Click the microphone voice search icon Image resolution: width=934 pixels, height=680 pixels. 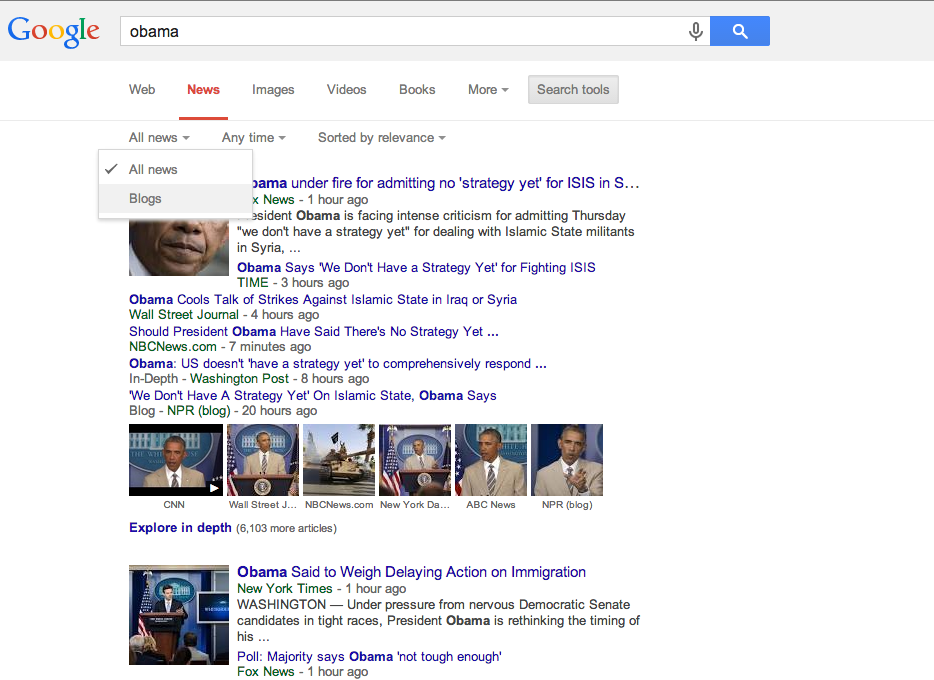(x=695, y=31)
